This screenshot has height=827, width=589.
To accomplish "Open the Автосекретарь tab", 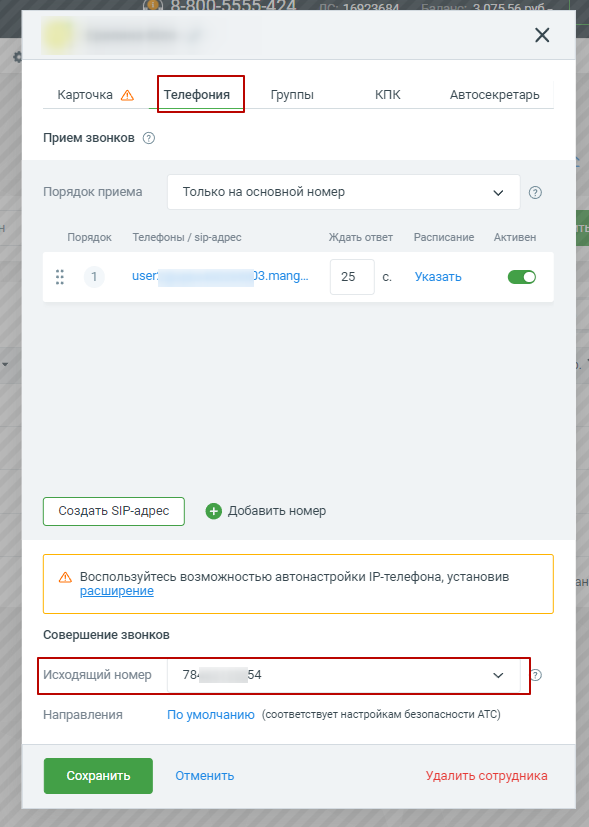I will coord(495,95).
